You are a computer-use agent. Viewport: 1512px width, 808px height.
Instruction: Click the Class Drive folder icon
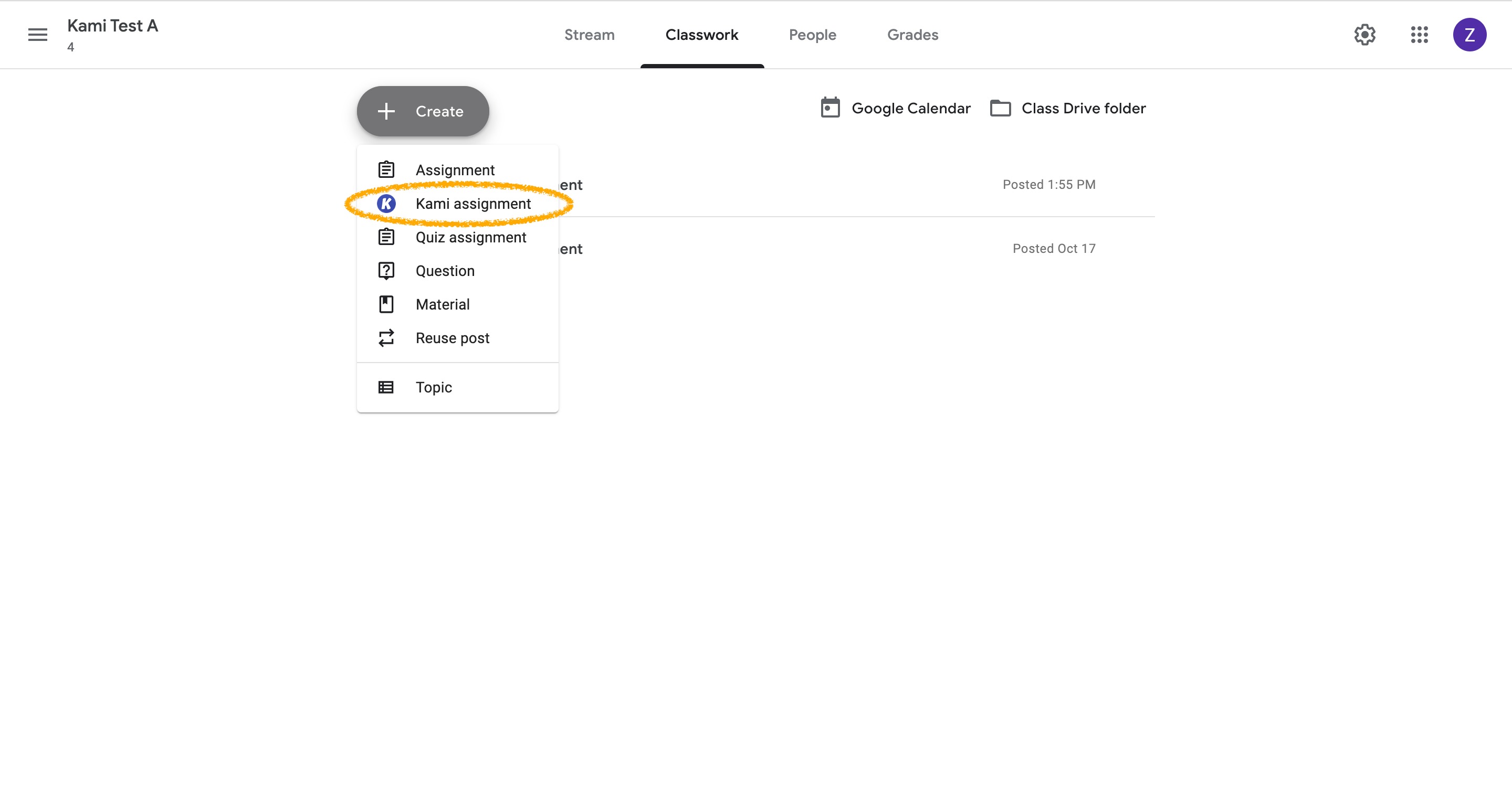click(x=1000, y=108)
